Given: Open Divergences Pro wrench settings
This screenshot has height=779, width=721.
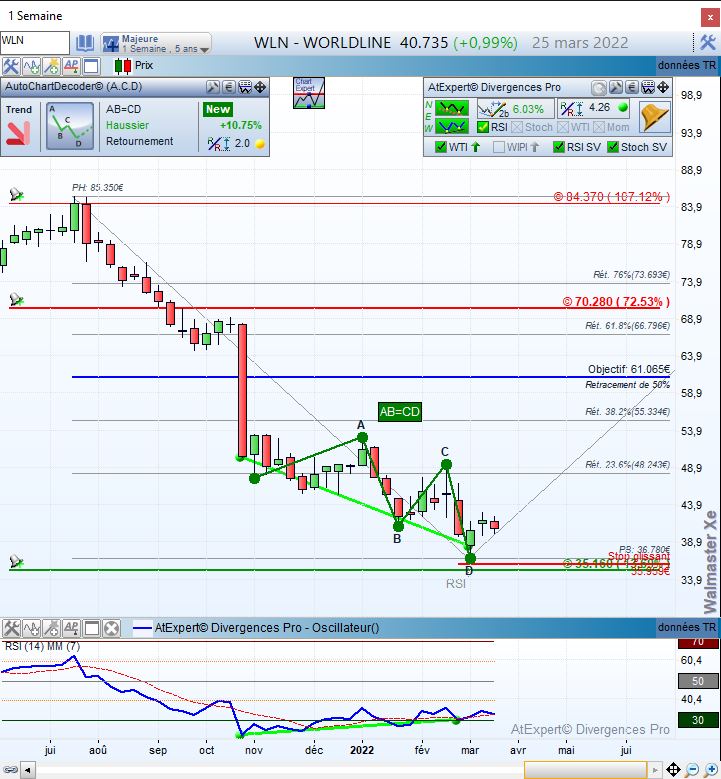Looking at the screenshot, I should (615, 88).
